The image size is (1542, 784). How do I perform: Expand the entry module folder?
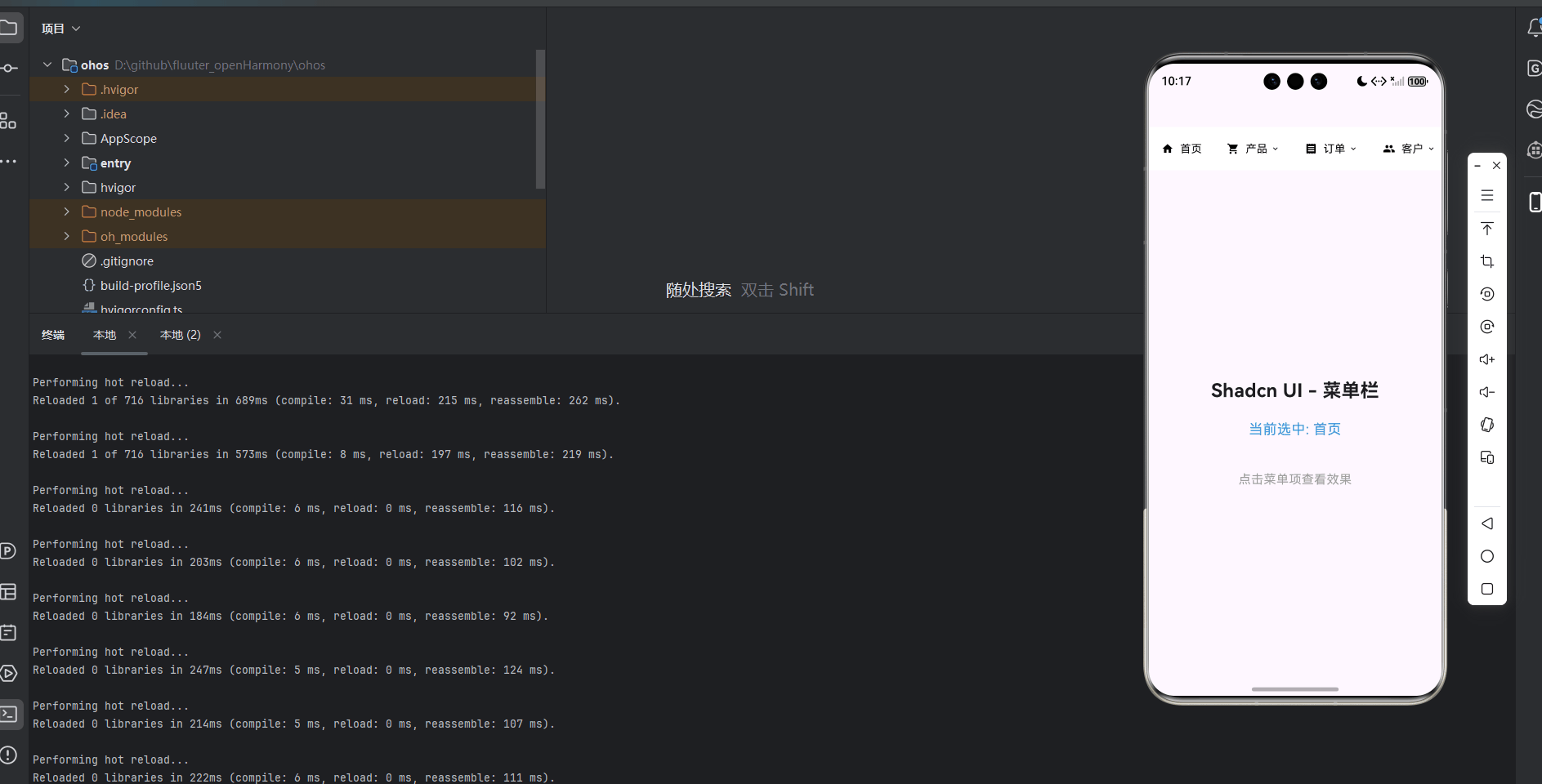pos(67,163)
